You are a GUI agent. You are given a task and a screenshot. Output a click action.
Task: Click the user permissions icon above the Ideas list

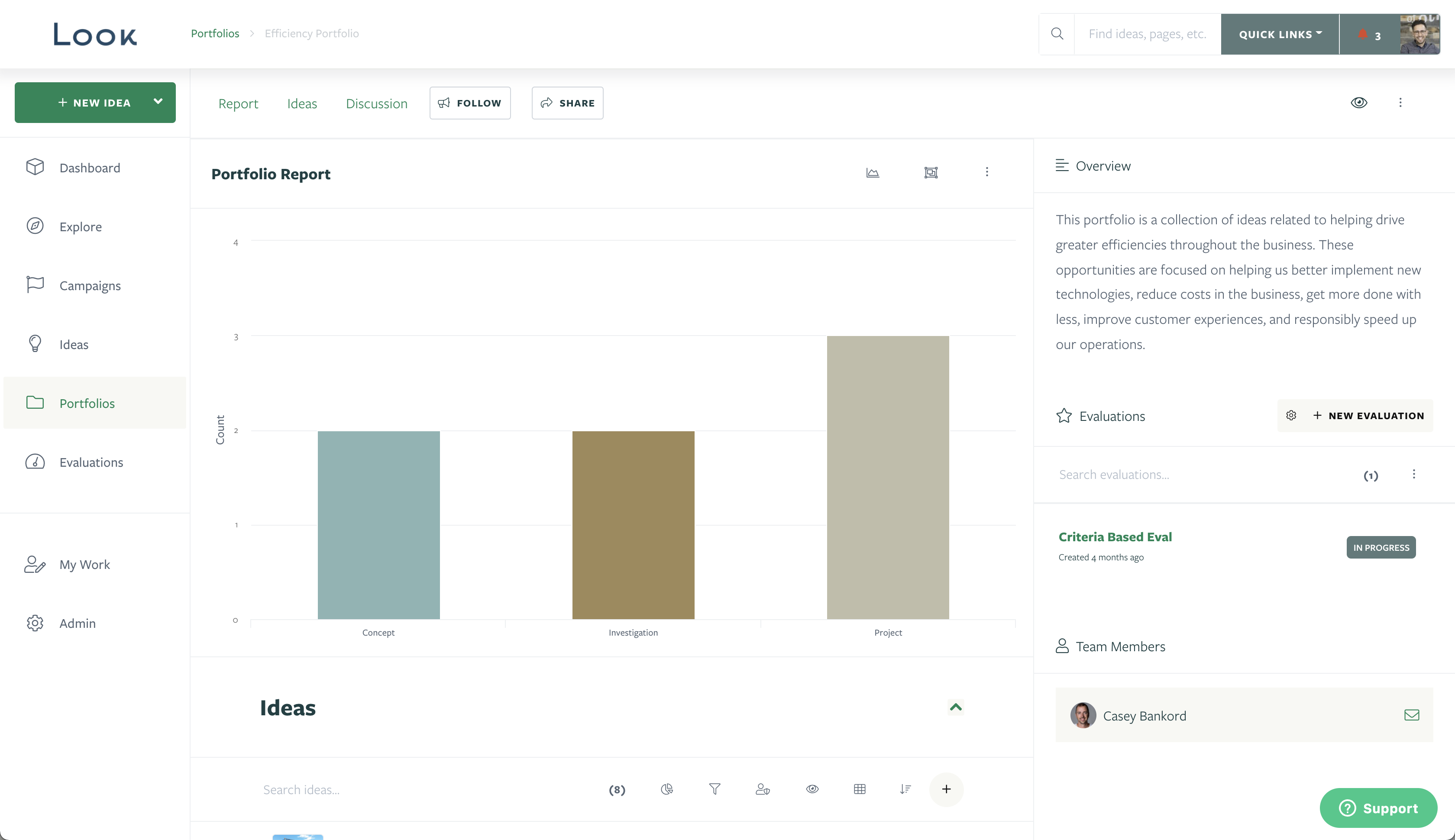click(763, 788)
